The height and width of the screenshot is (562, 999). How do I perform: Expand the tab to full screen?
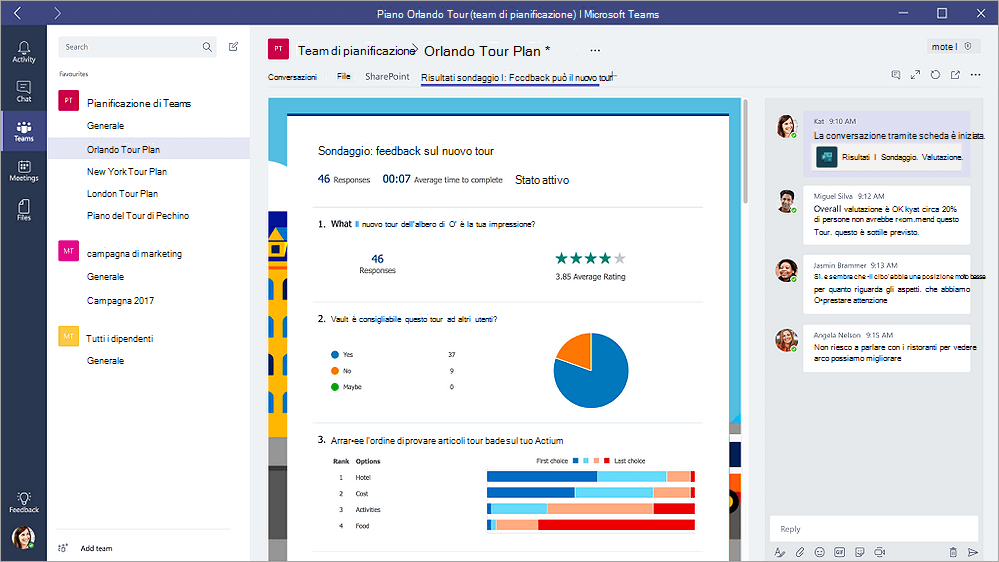point(916,75)
